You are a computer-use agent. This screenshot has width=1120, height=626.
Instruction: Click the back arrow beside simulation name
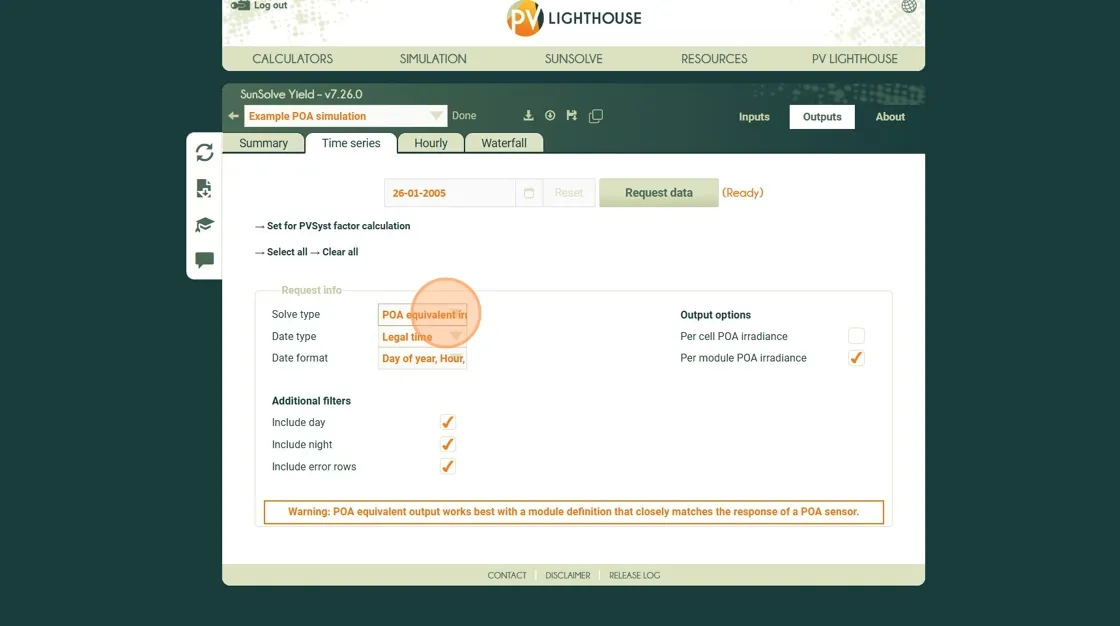pyautogui.click(x=233, y=116)
